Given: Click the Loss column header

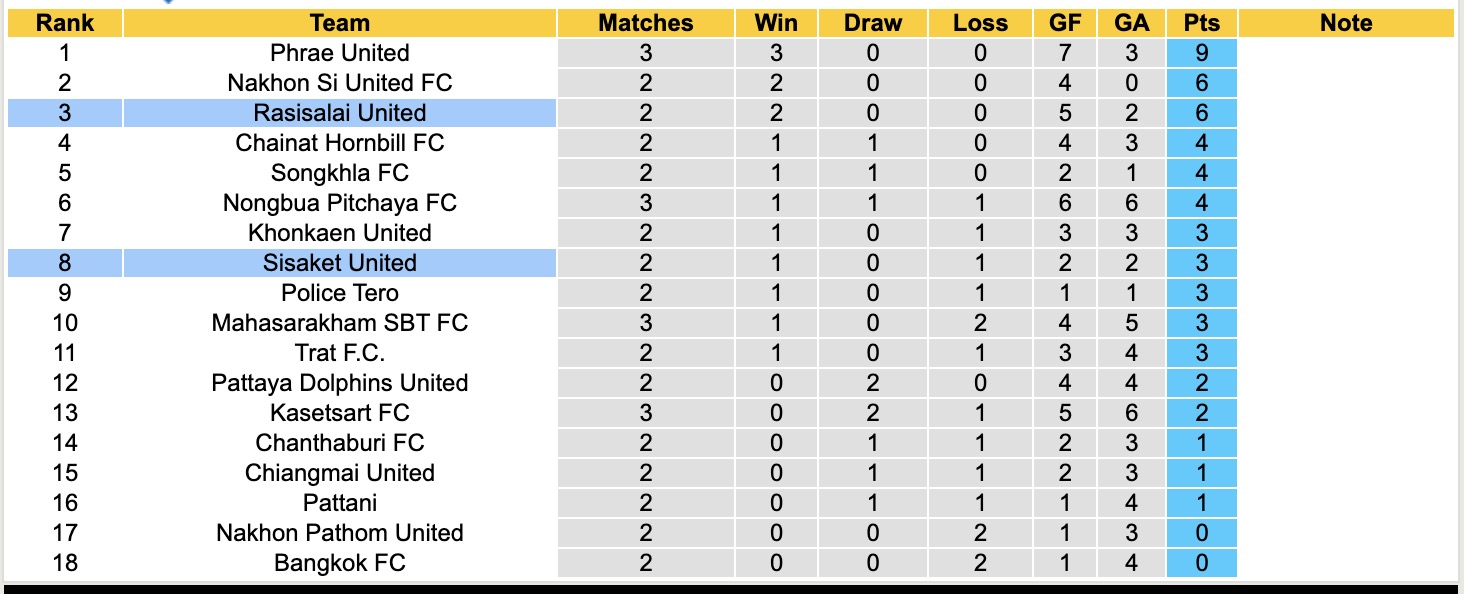Looking at the screenshot, I should 980,23.
